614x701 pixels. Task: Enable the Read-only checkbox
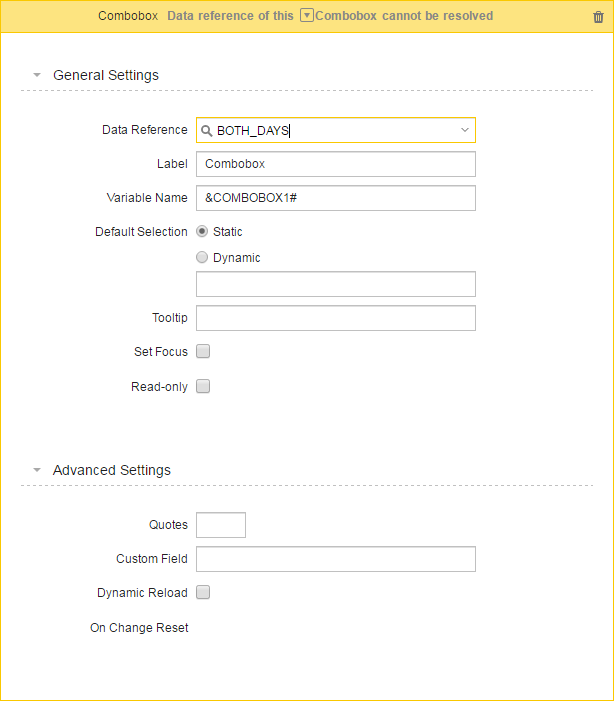pos(203,386)
